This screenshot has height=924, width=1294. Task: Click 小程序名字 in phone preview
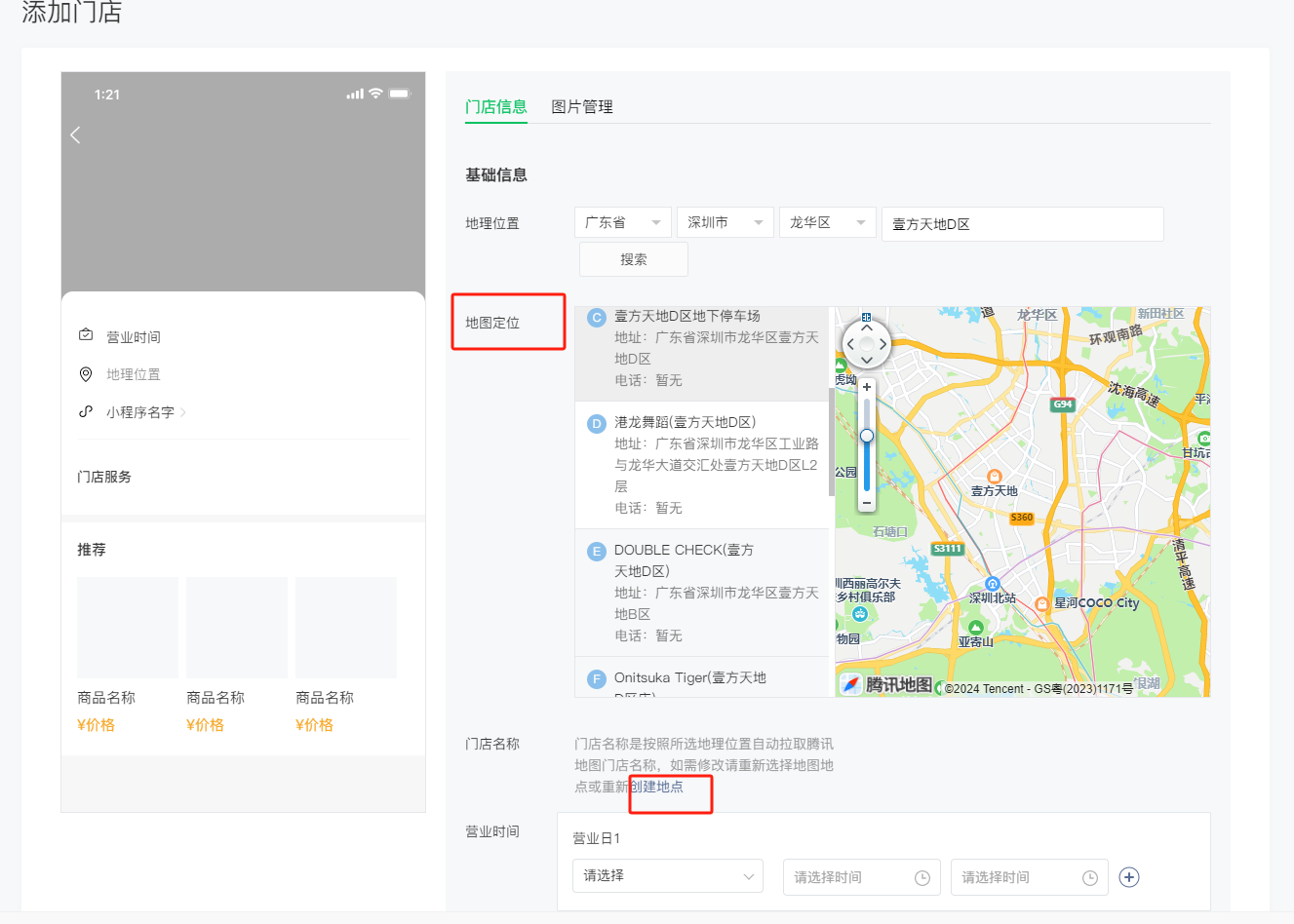140,412
